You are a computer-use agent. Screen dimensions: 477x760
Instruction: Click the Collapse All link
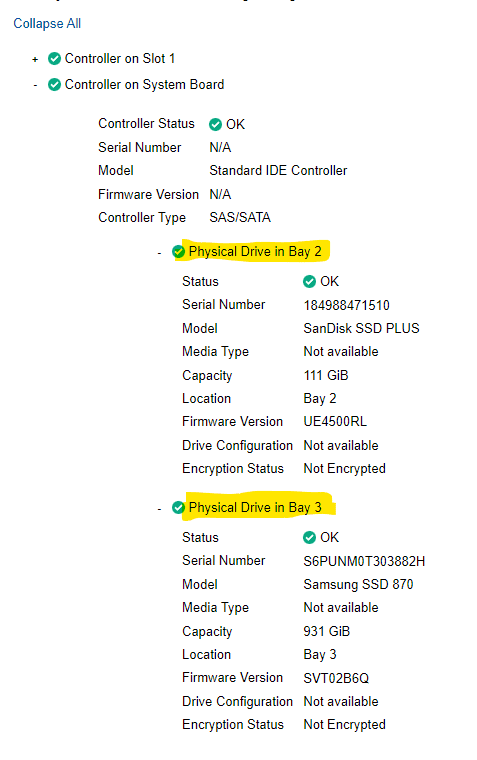[x=47, y=23]
